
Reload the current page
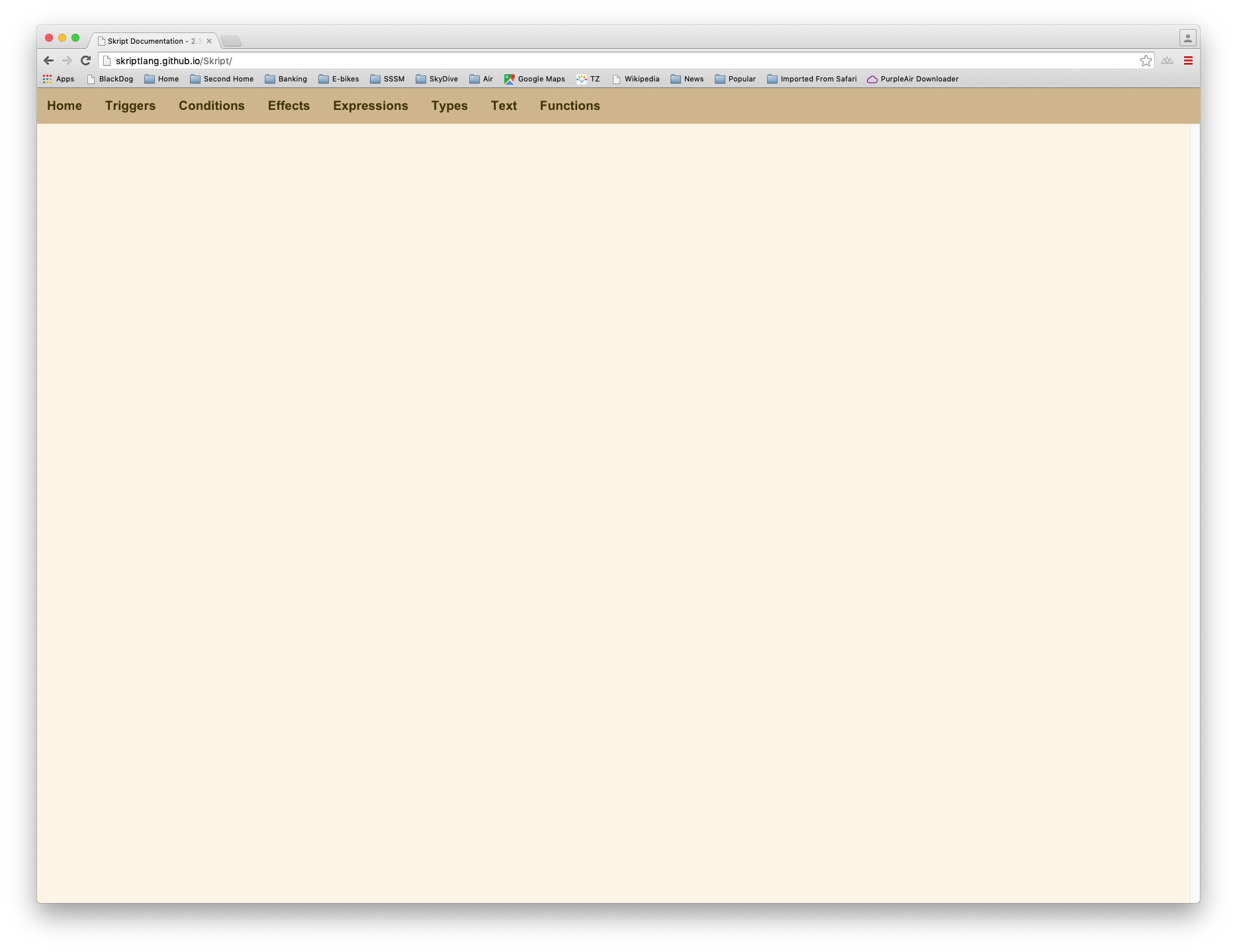86,60
